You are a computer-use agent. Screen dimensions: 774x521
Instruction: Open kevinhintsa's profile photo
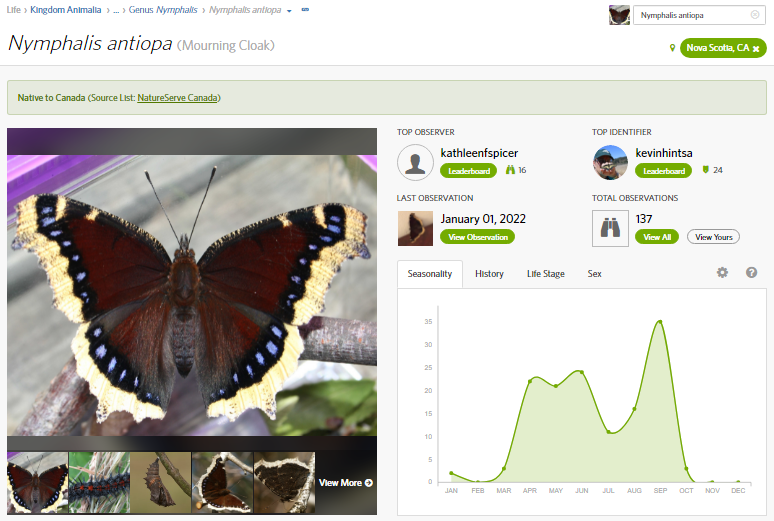pyautogui.click(x=610, y=162)
